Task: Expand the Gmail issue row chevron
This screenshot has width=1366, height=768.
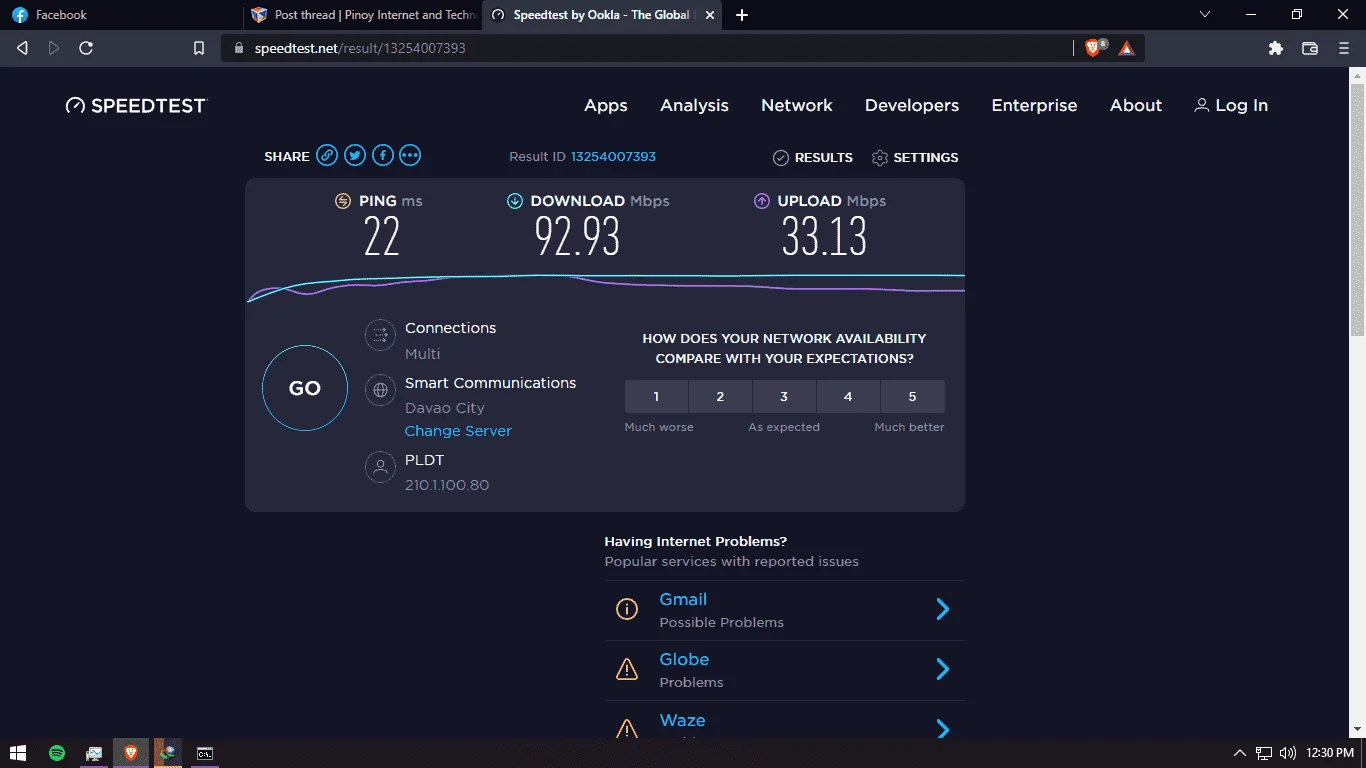Action: 942,609
